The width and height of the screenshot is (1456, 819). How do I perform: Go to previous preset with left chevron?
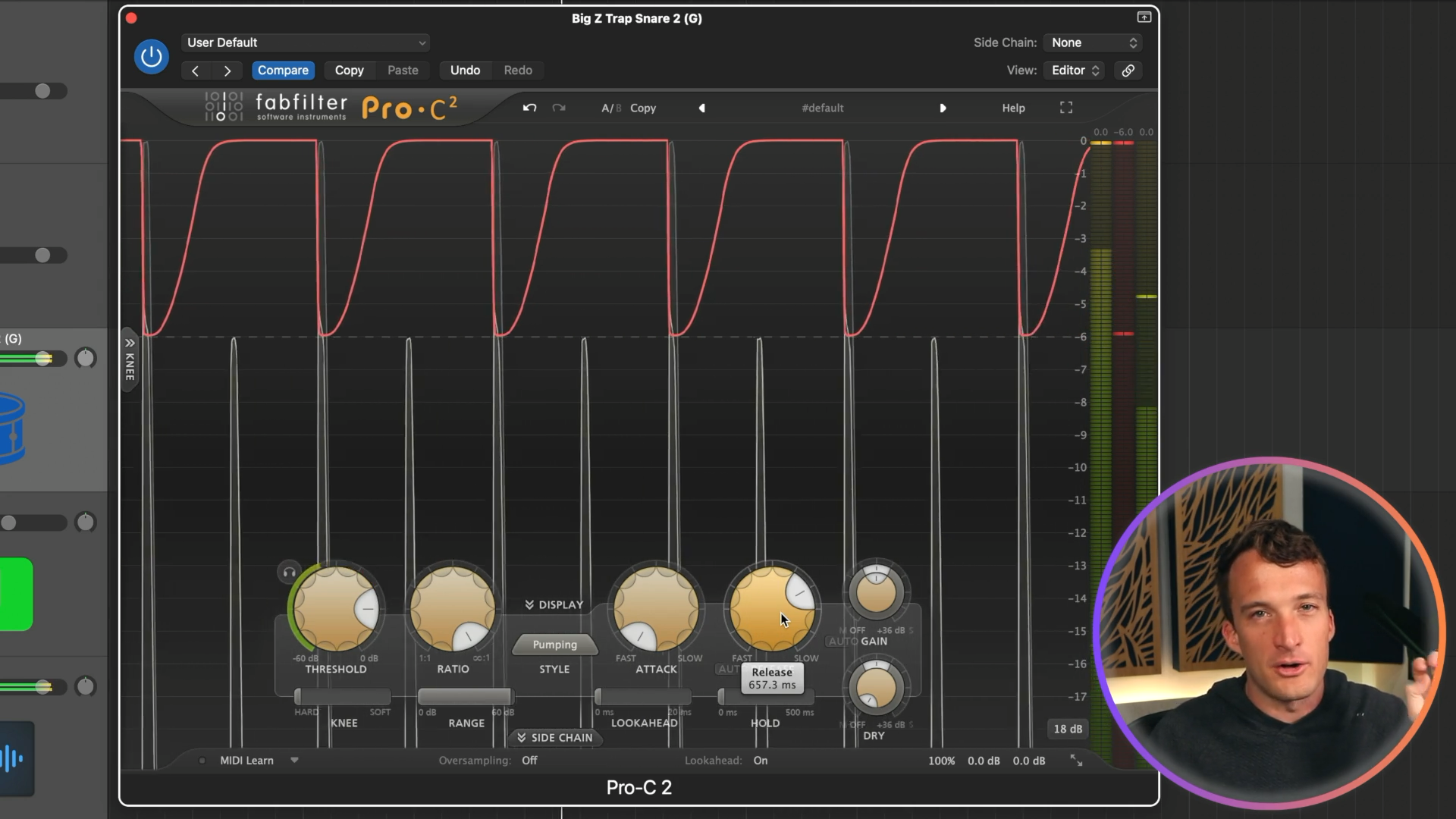point(196,71)
